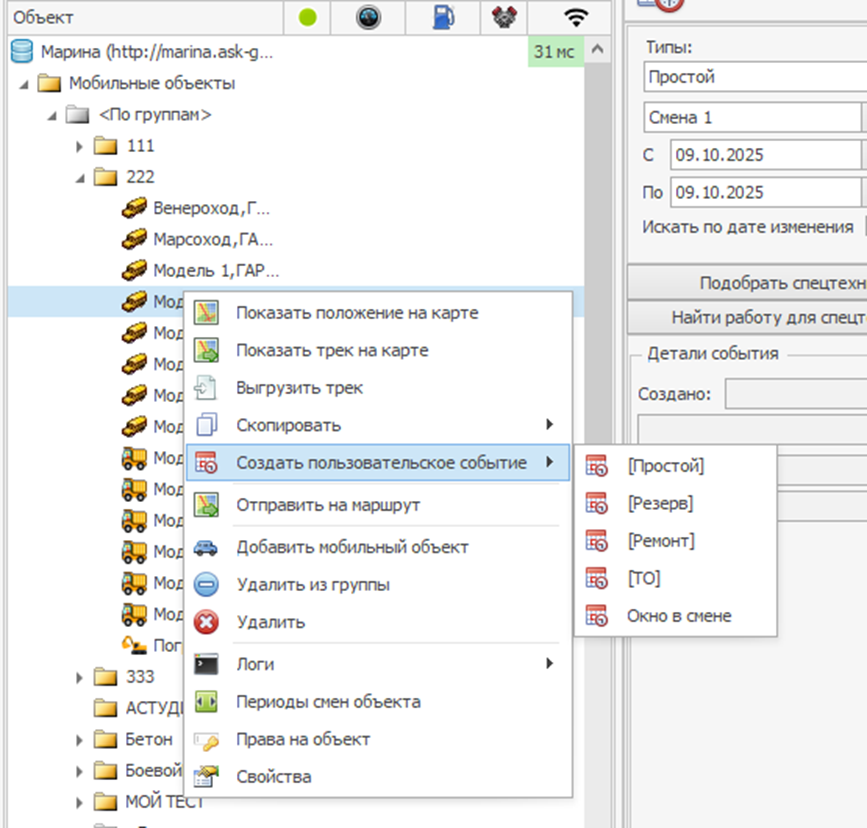Click the speedometer gauge column header icon

tap(374, 17)
